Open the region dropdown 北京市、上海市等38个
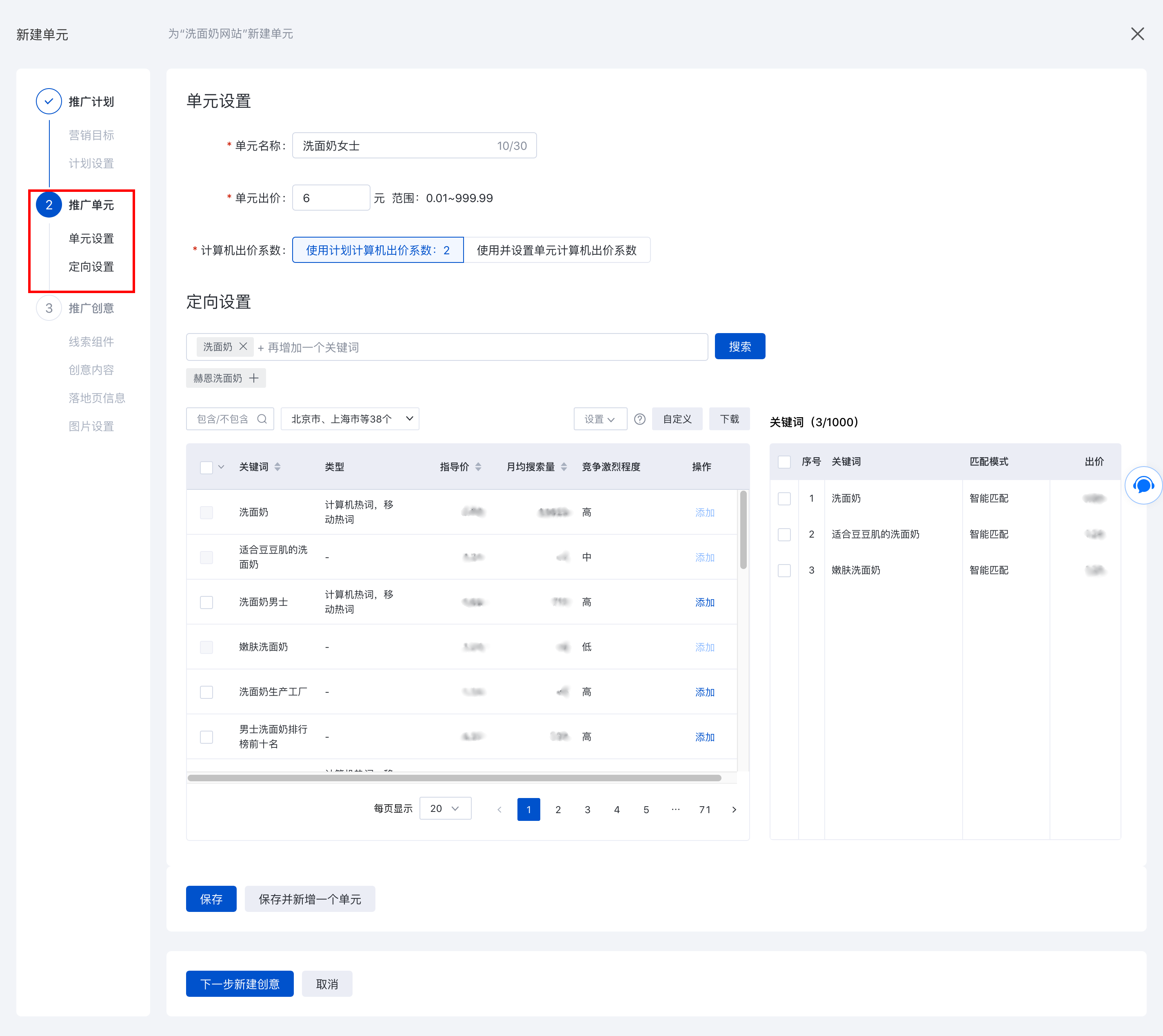The image size is (1163, 1036). pos(350,419)
